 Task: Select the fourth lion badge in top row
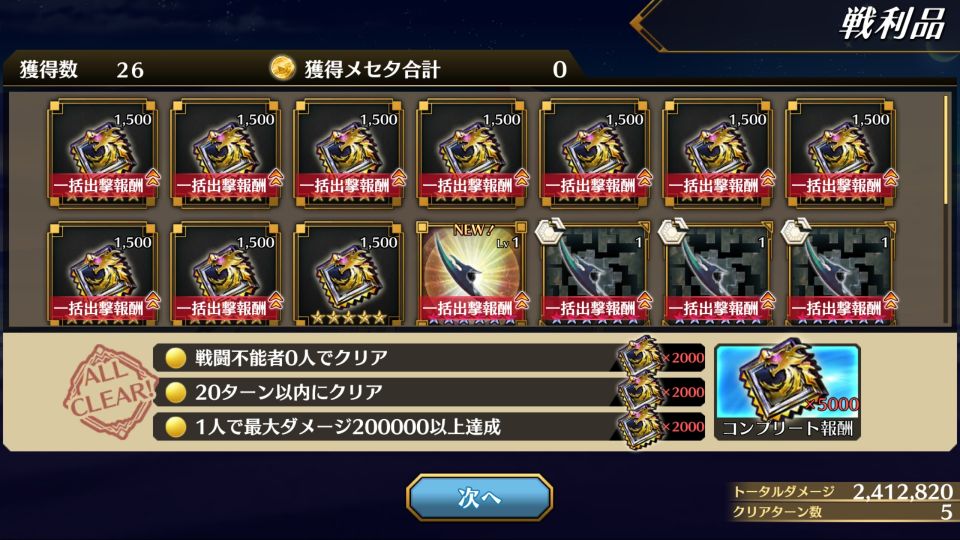(471, 154)
